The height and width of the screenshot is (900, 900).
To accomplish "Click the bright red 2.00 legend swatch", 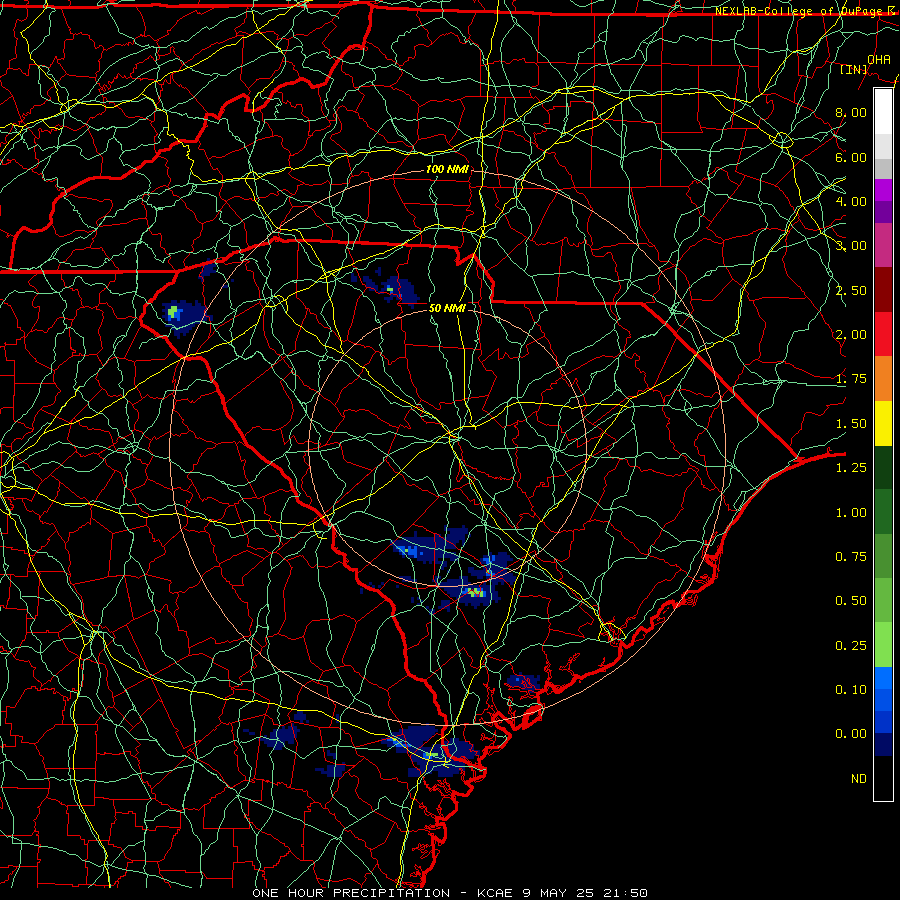I will pos(883,334).
